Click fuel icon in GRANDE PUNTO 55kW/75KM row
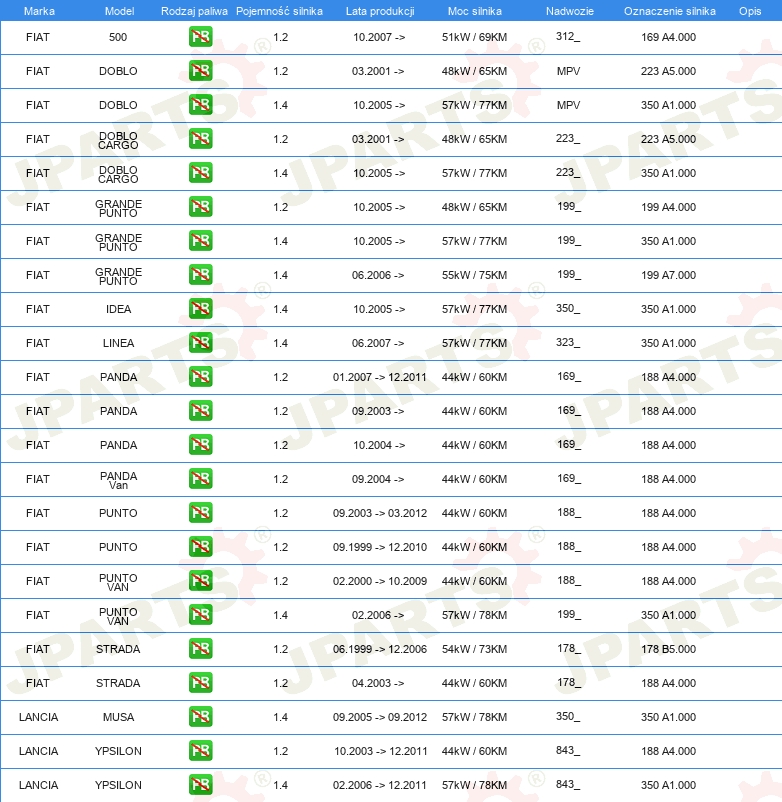This screenshot has width=782, height=802. [x=200, y=275]
